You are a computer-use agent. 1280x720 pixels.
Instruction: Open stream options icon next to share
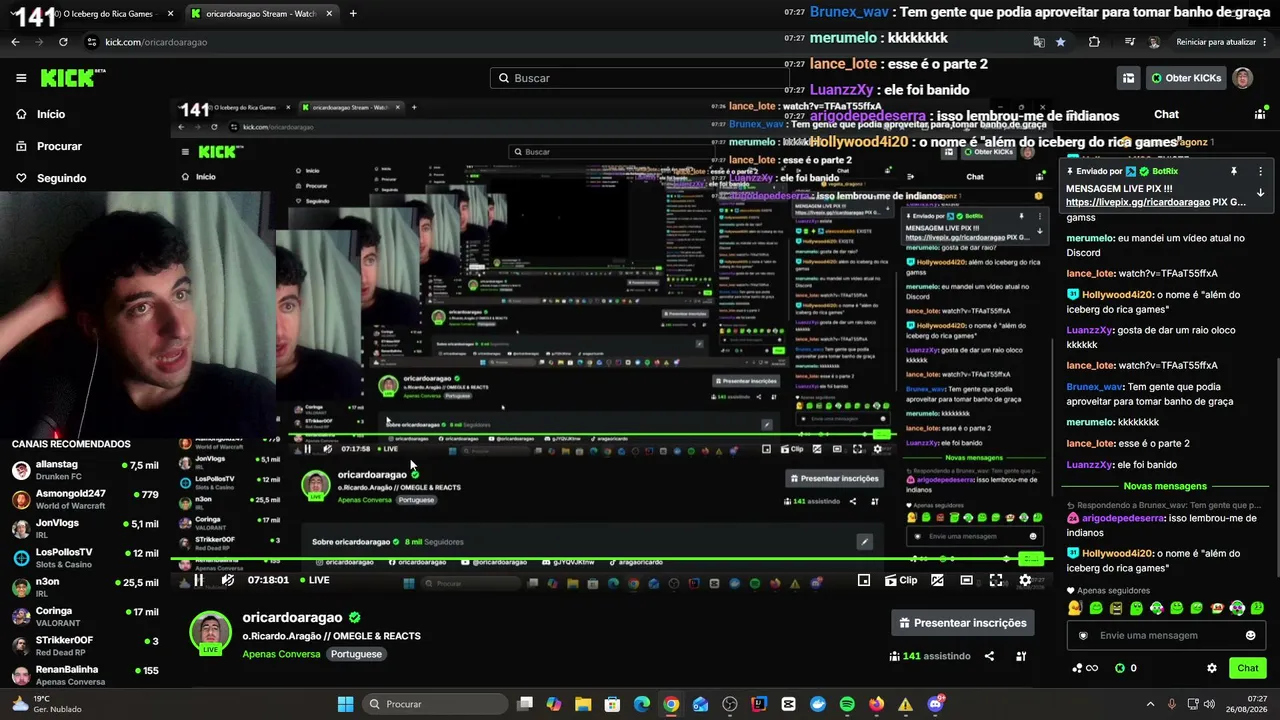tap(1021, 656)
